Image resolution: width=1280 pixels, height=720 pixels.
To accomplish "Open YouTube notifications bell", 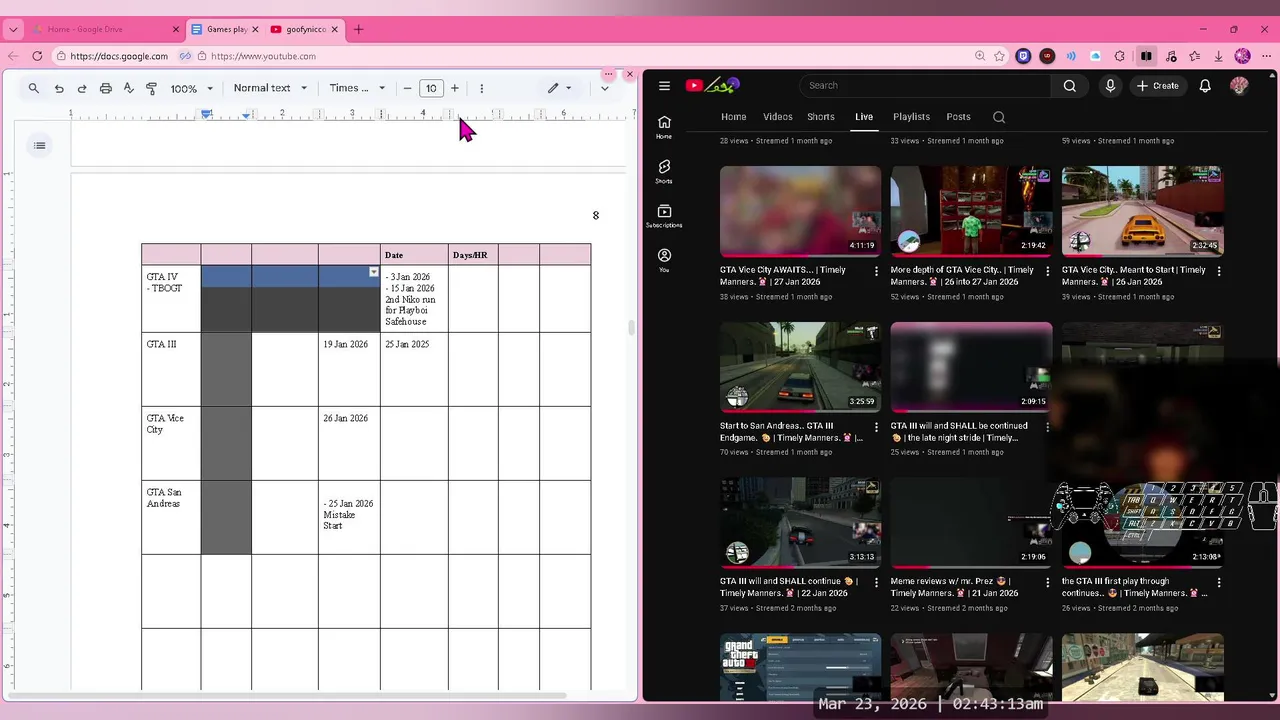I will click(x=1205, y=86).
